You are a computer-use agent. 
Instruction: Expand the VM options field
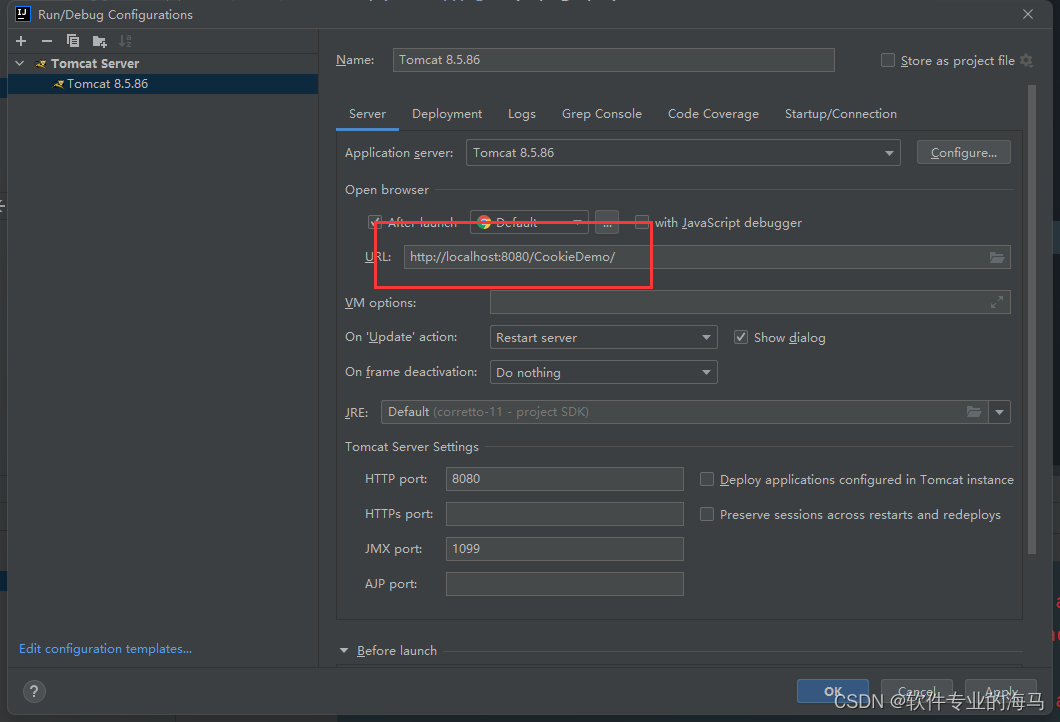click(x=996, y=302)
